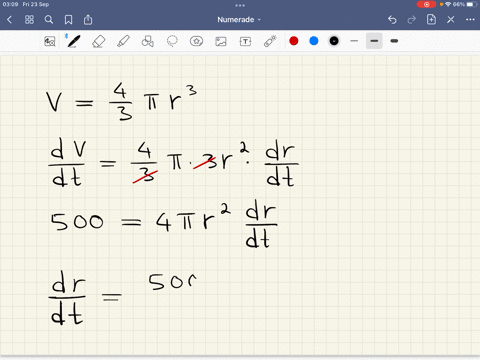Undo the last stroke
Screen dimensions: 480x360
(392, 20)
